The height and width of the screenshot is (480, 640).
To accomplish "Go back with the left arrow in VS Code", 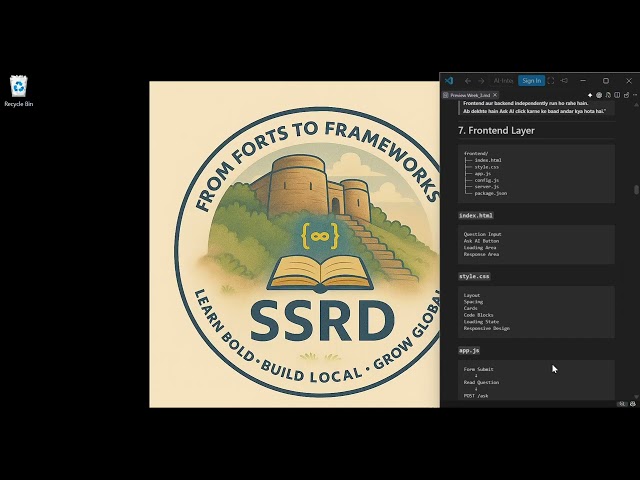I will 468,81.
